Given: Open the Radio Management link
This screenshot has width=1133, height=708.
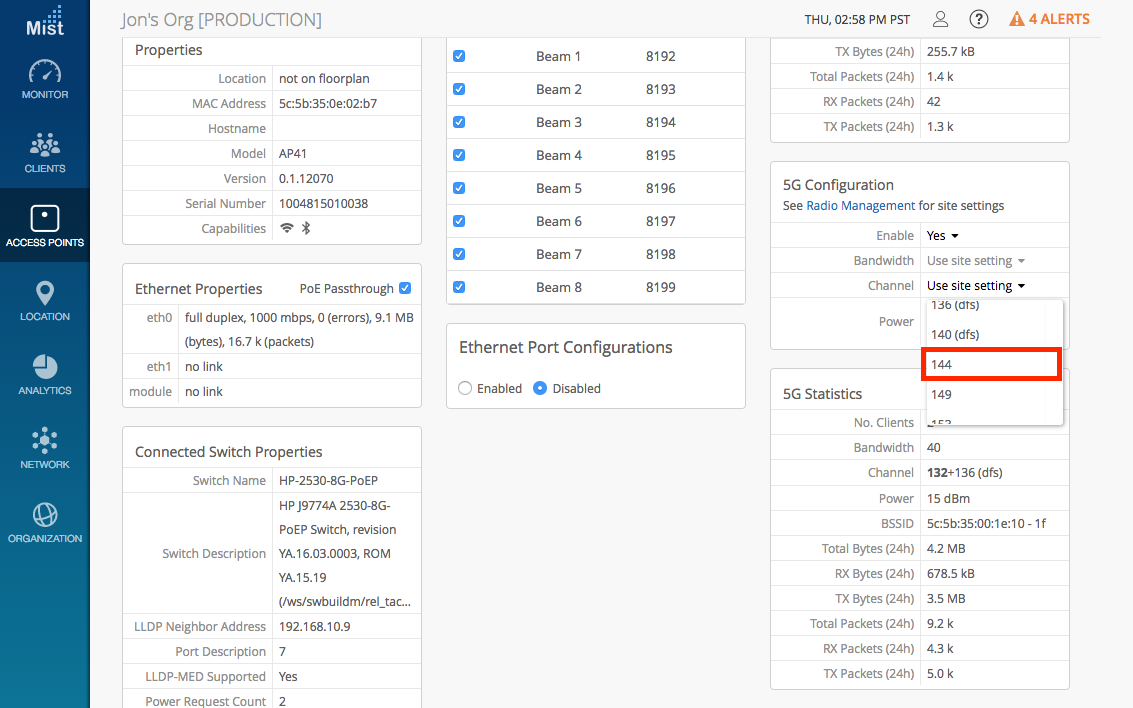Looking at the screenshot, I should [x=860, y=206].
